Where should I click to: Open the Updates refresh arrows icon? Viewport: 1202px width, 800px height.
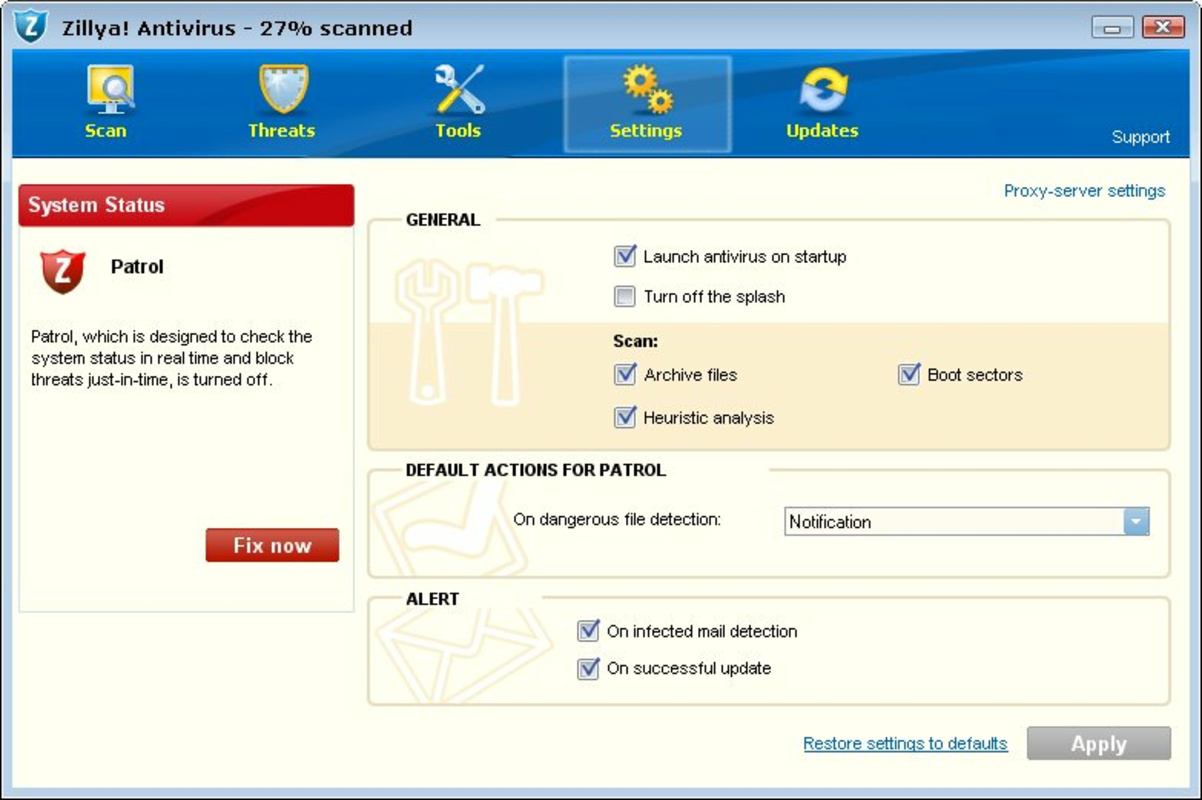point(823,91)
